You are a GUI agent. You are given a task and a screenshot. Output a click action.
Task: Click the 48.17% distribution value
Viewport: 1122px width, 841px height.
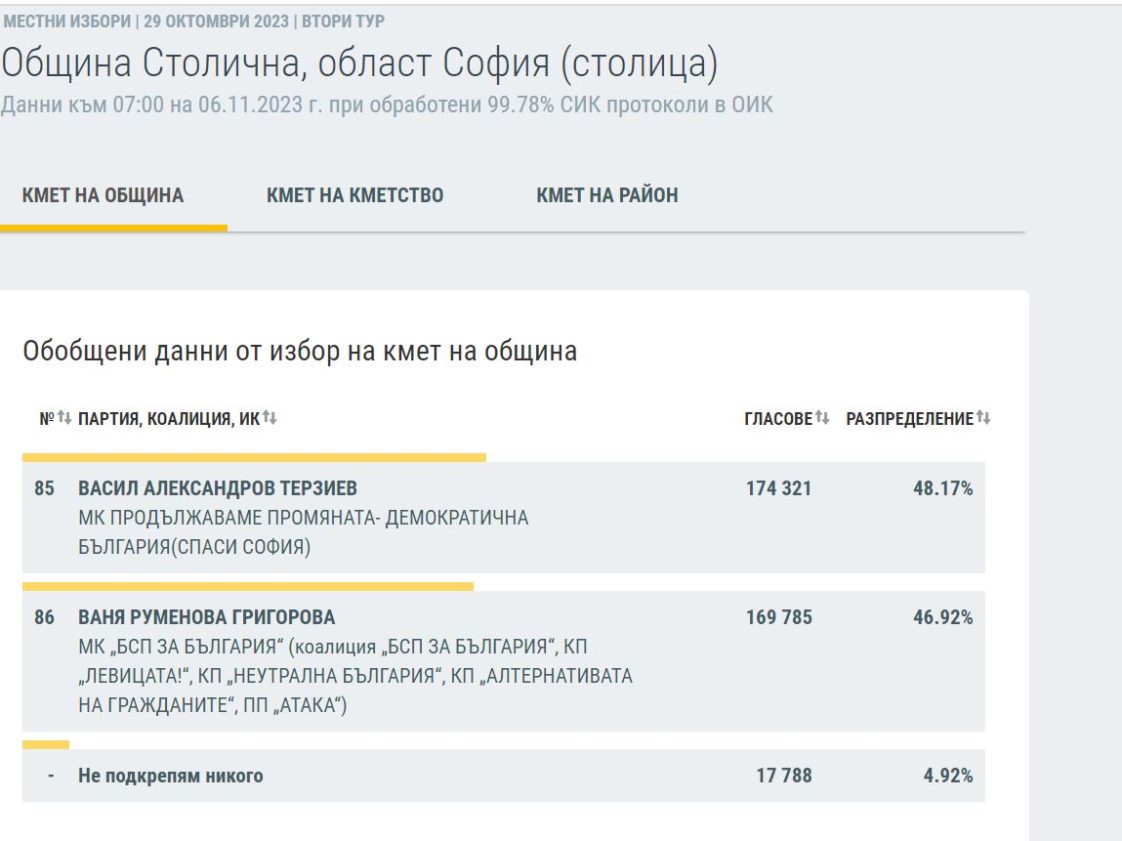pos(942,488)
